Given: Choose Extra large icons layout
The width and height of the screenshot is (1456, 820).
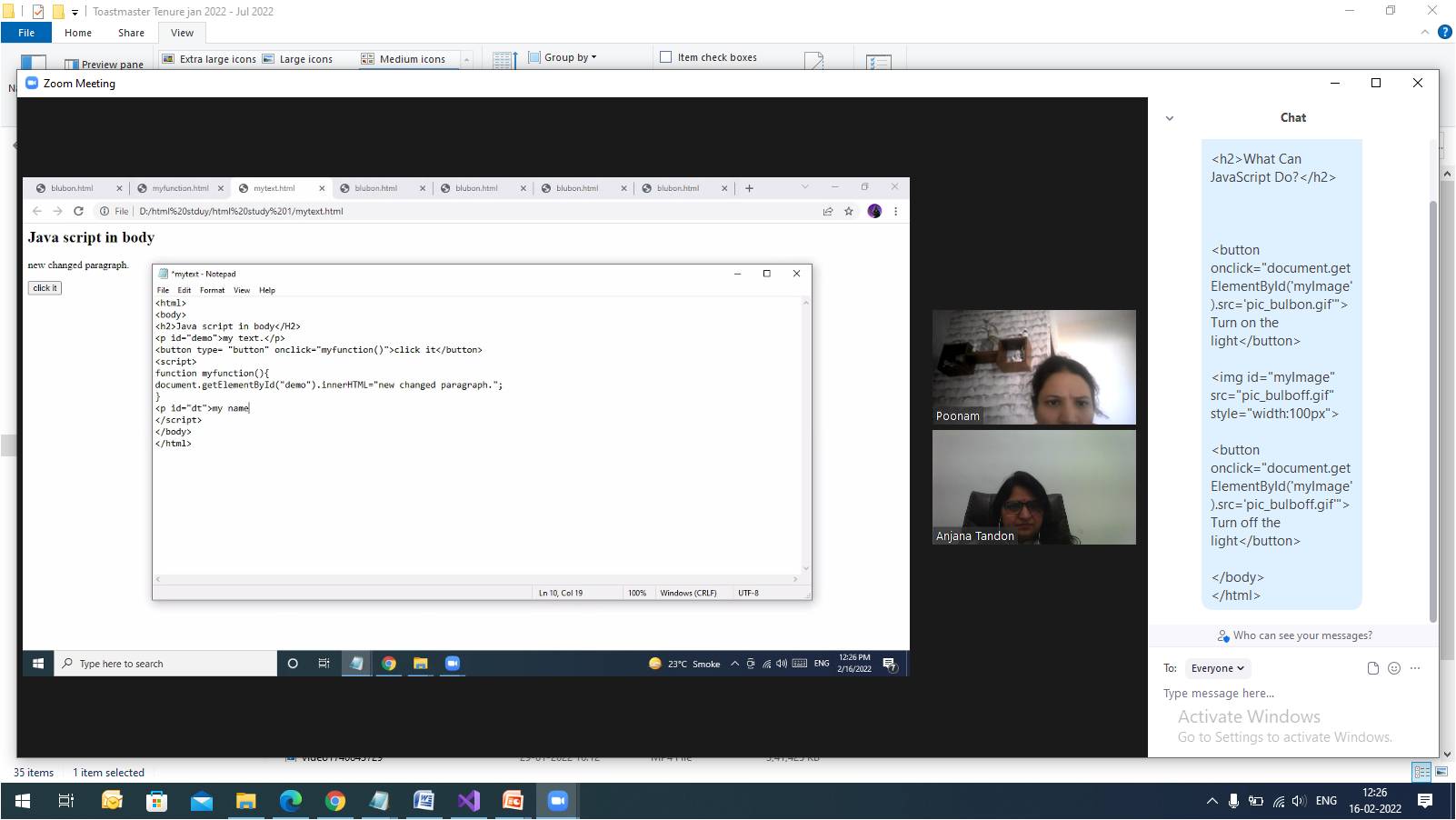Looking at the screenshot, I should 209,59.
